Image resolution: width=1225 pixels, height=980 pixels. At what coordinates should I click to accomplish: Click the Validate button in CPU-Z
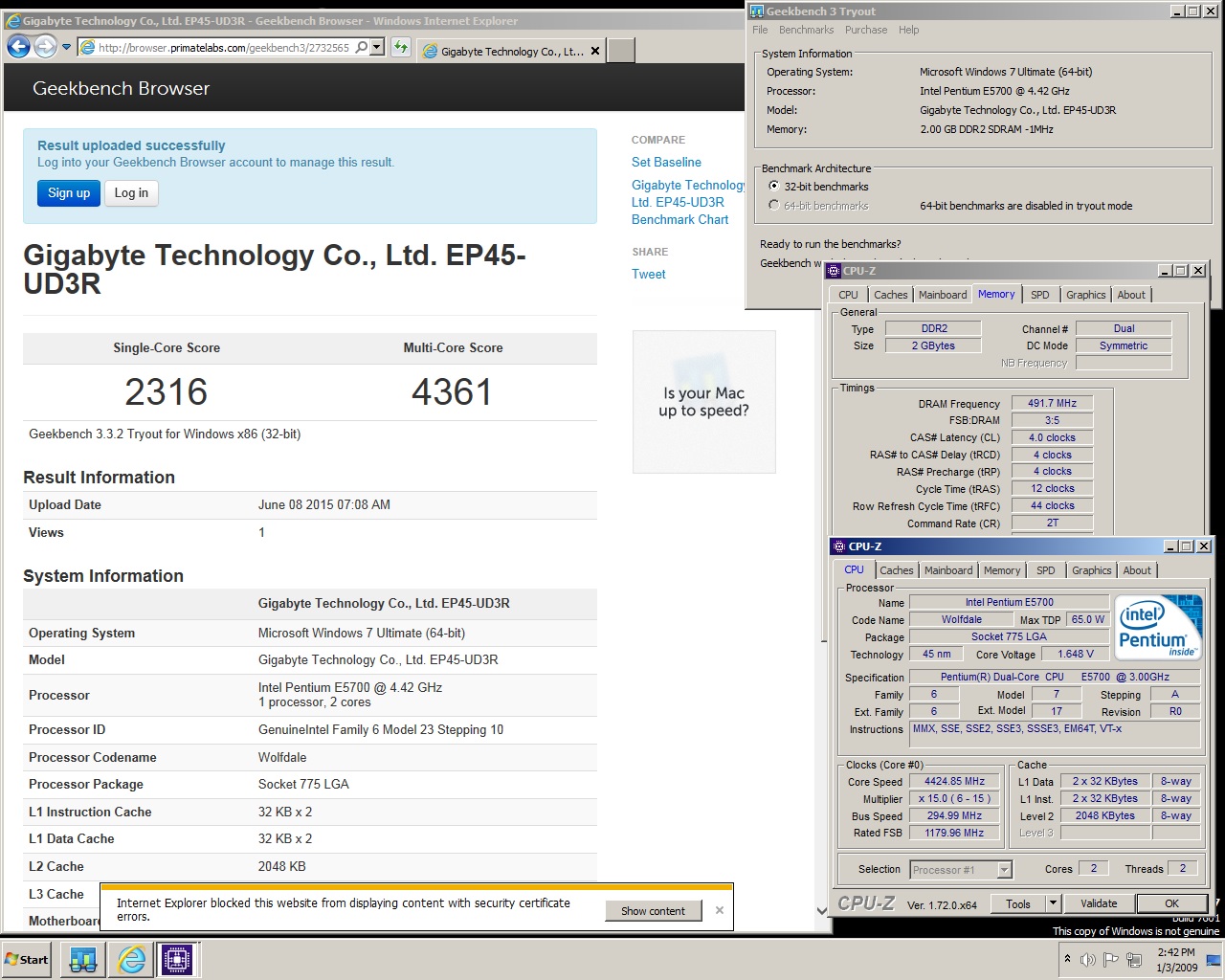pos(1099,903)
